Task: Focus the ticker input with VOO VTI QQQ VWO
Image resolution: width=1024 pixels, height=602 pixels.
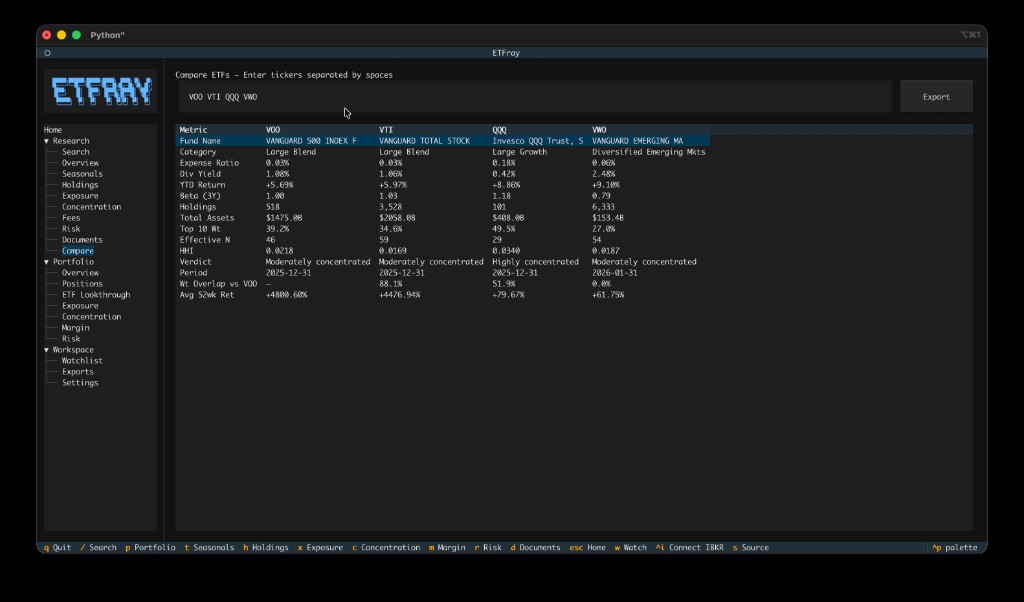Action: (x=535, y=97)
